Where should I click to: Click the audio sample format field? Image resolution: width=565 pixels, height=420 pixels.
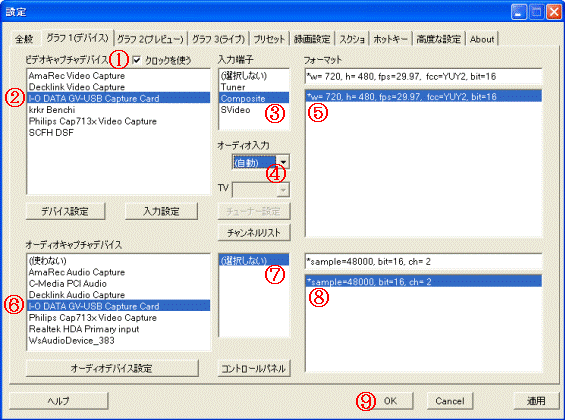click(x=423, y=262)
